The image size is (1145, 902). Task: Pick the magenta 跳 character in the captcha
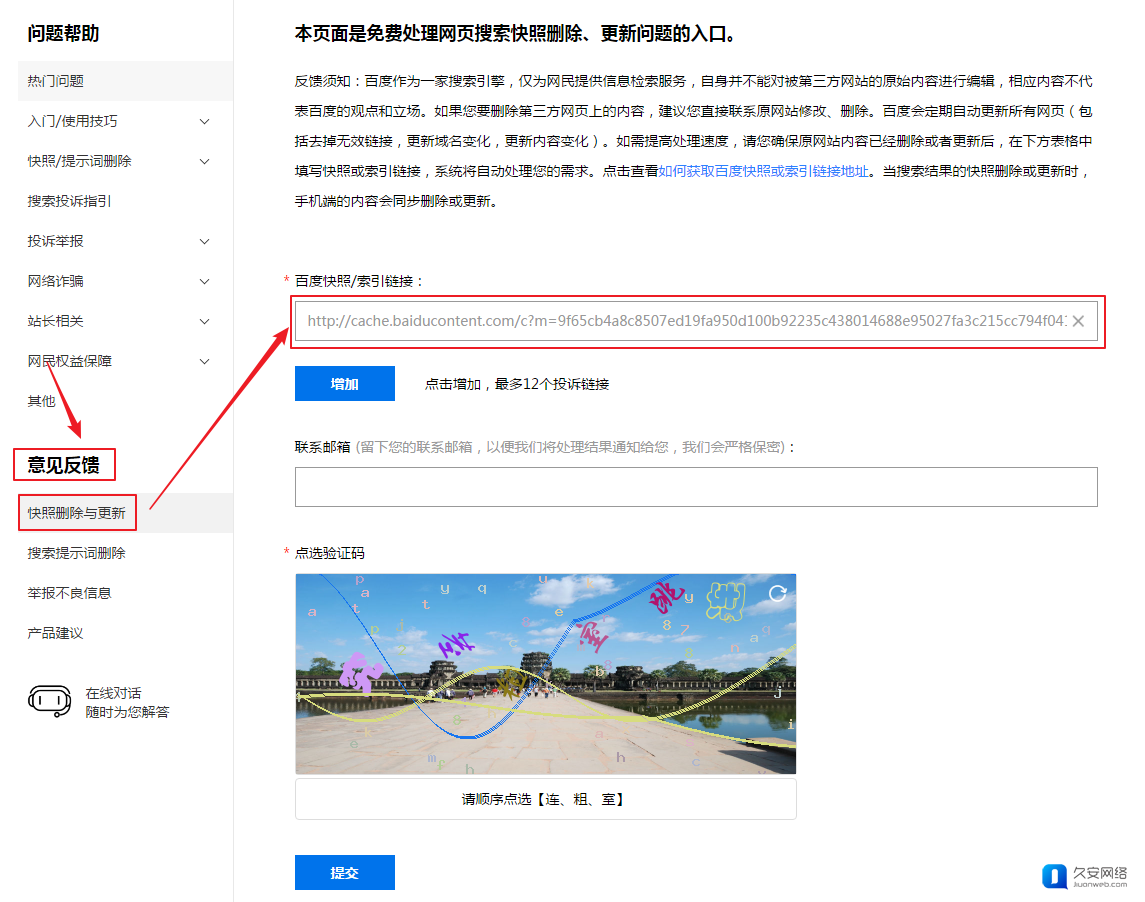(665, 597)
